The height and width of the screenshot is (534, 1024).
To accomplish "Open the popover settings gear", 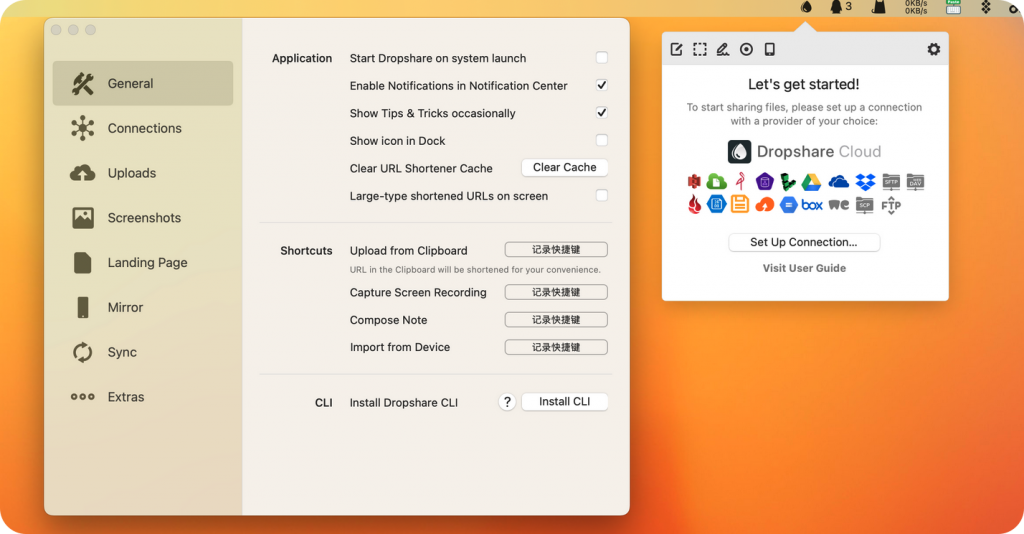I will click(x=934, y=49).
